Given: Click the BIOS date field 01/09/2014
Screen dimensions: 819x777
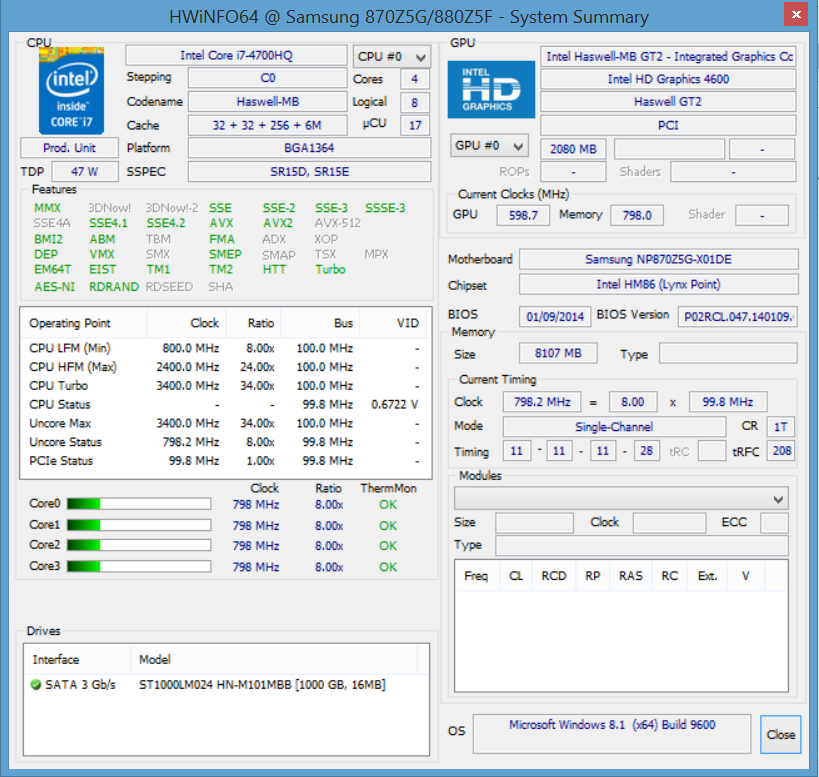Looking at the screenshot, I should tap(555, 316).
